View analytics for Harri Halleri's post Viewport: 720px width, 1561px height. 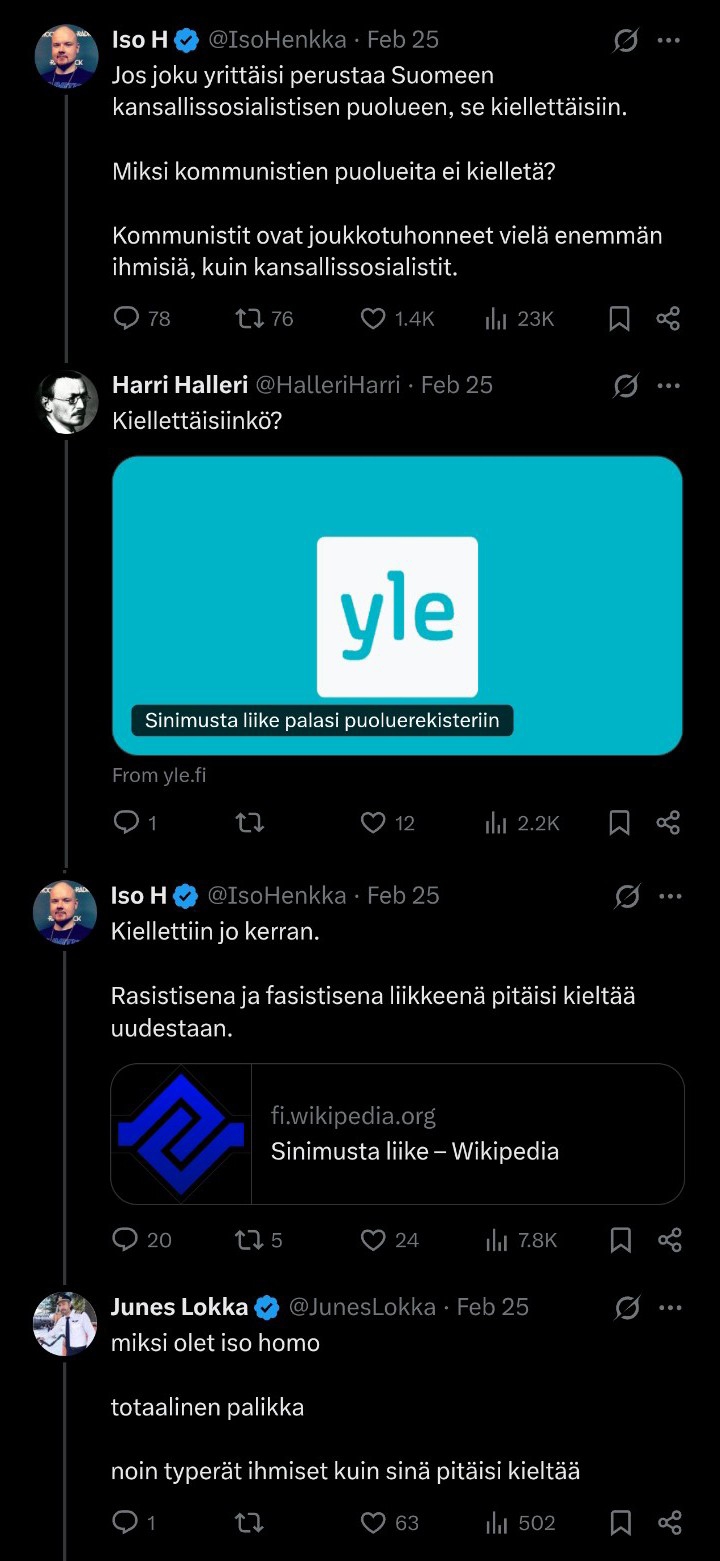coord(497,823)
